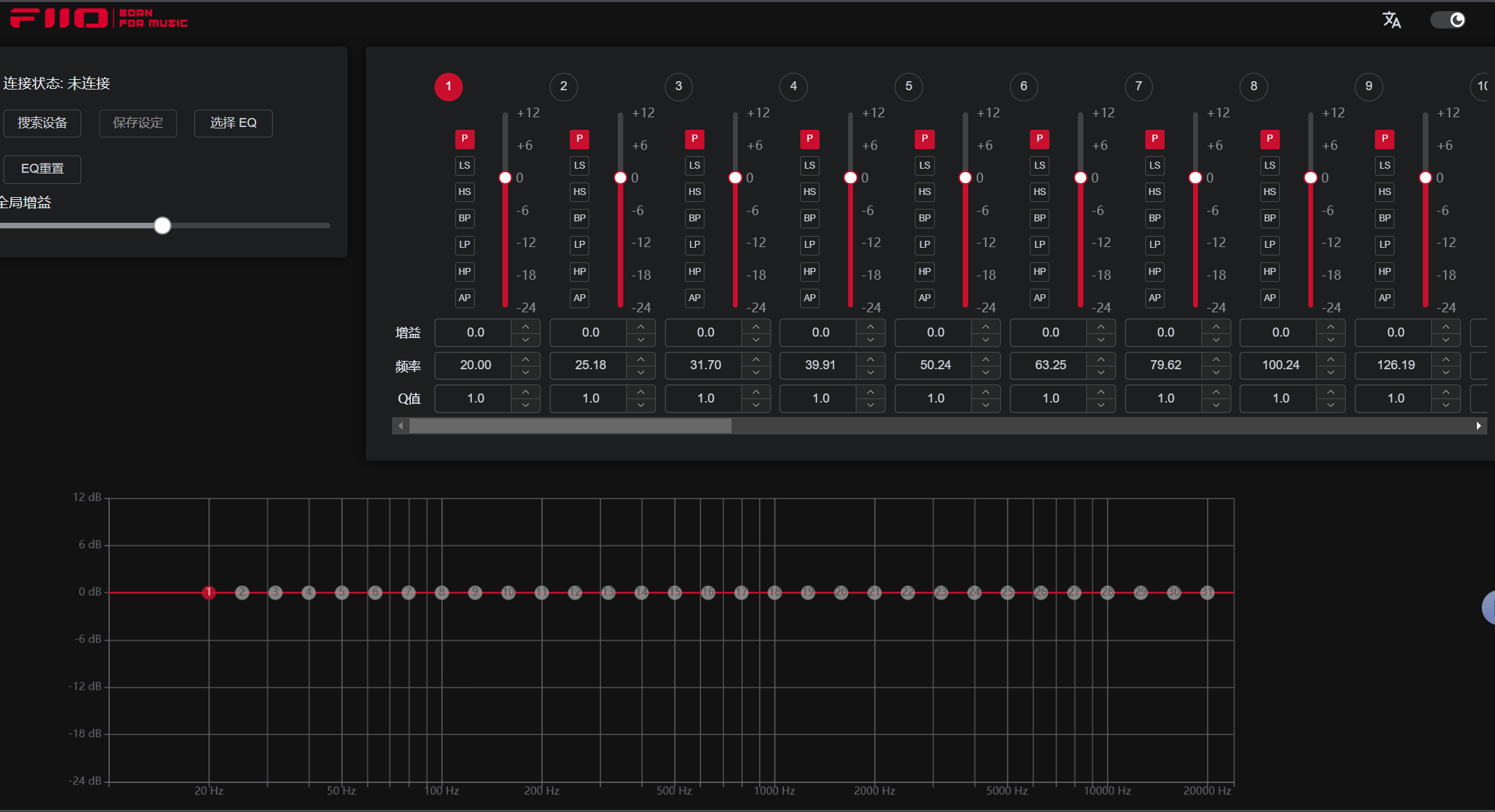The width and height of the screenshot is (1495, 812).
Task: Decrease band 5 Q值 with down arrow
Action: [986, 405]
